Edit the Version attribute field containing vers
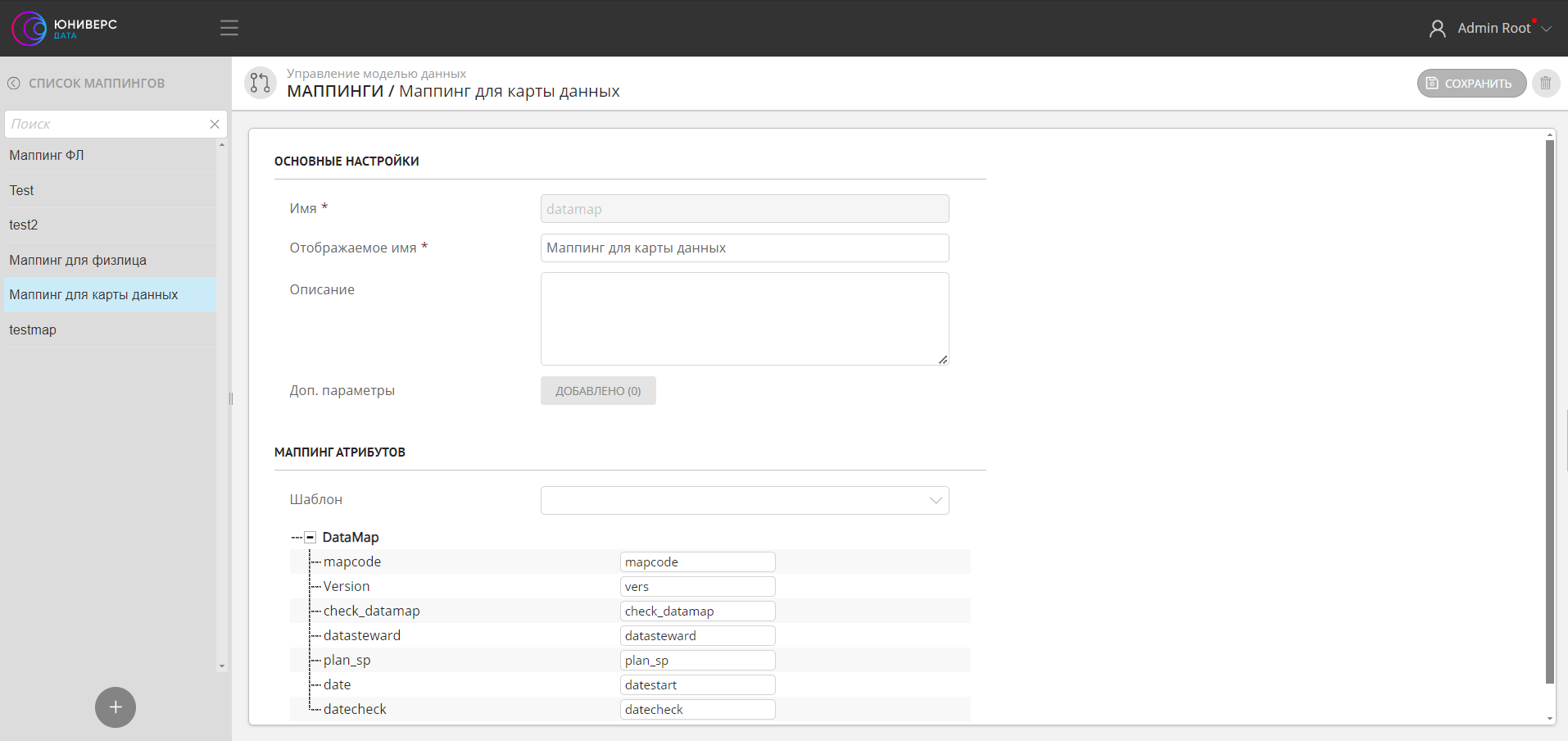This screenshot has width=1568, height=741. pyautogui.click(x=697, y=587)
